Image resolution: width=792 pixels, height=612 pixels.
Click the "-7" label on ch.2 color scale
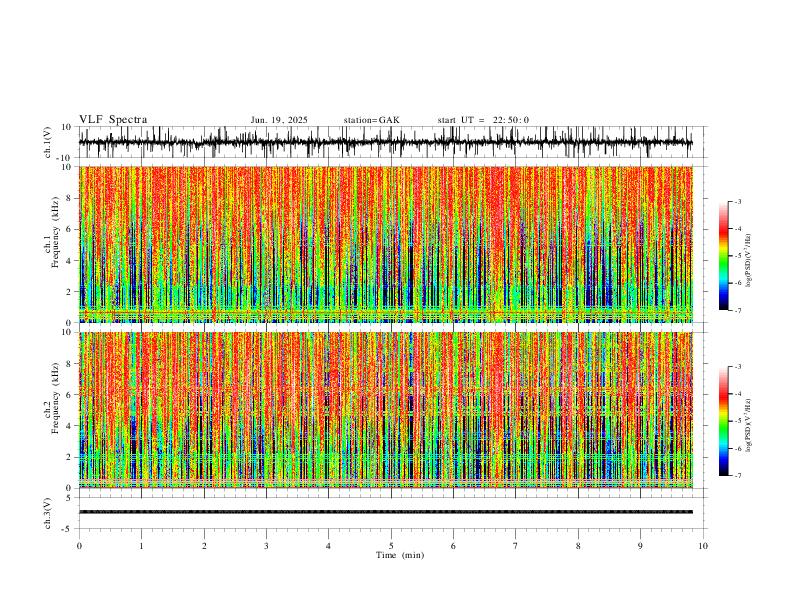[737, 476]
